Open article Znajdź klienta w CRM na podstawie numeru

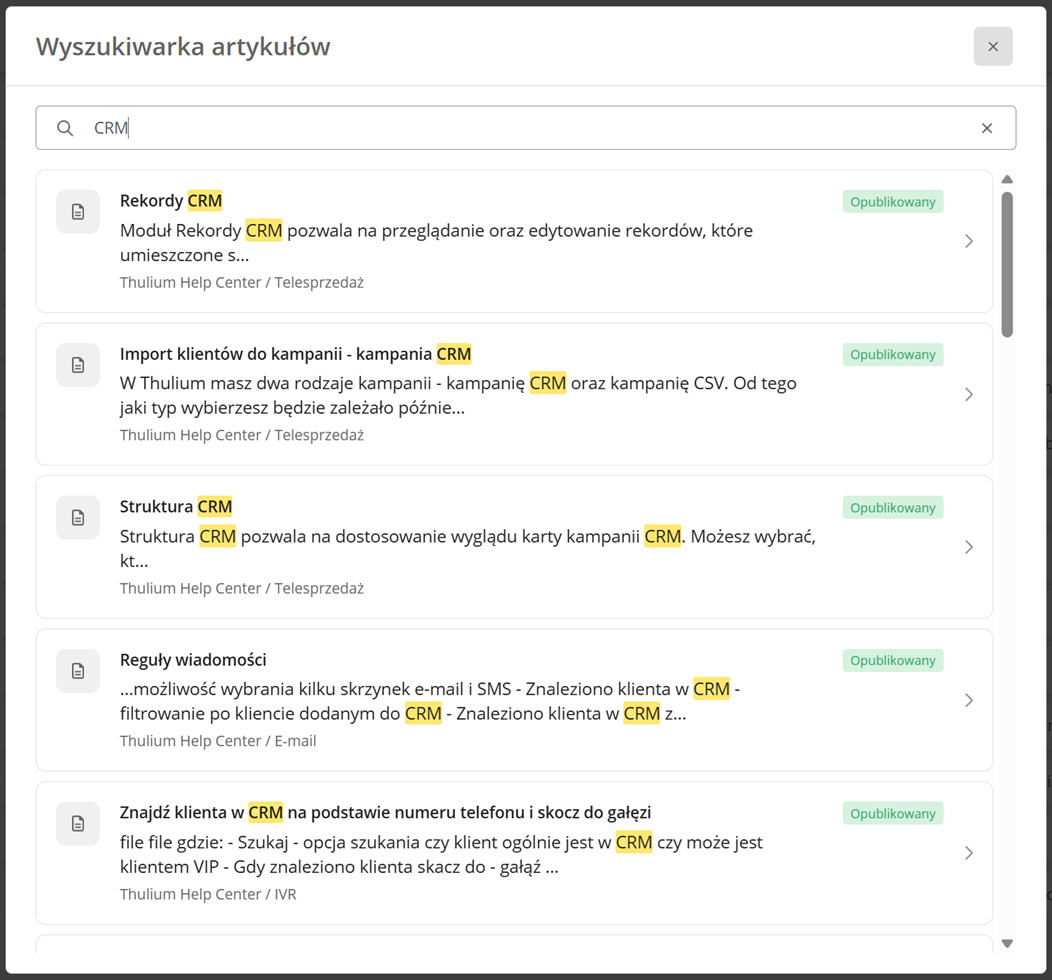point(386,812)
